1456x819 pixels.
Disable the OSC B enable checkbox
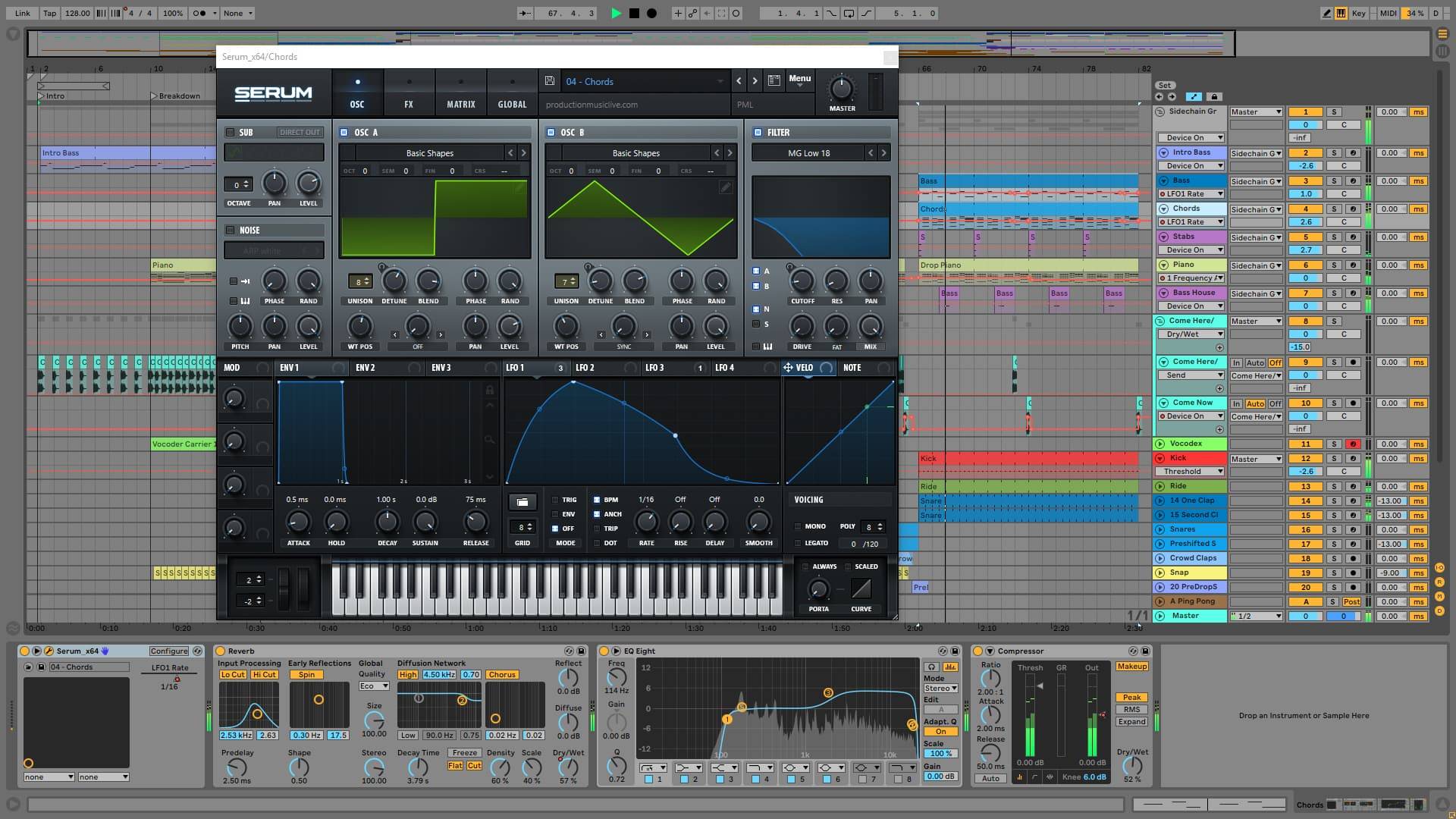click(551, 132)
